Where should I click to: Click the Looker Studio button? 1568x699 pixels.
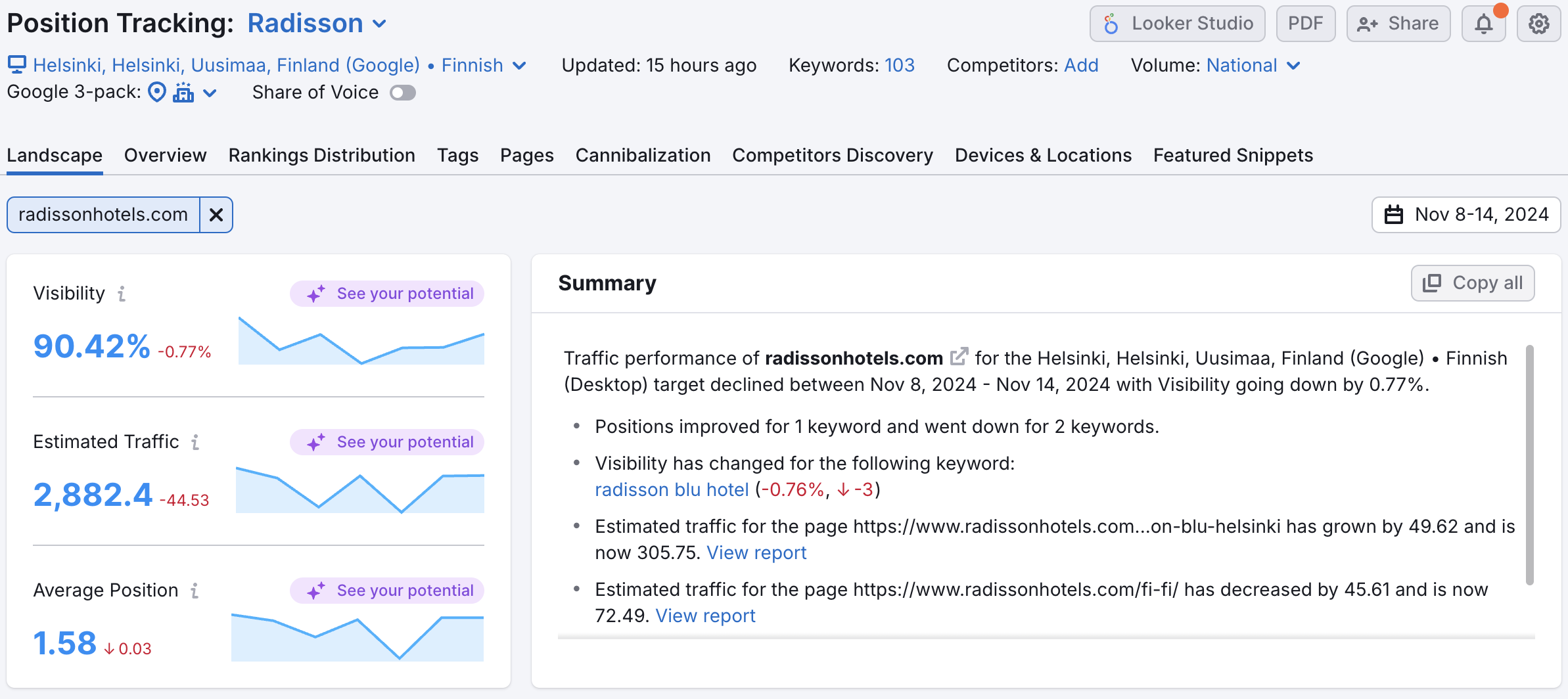click(x=1178, y=24)
